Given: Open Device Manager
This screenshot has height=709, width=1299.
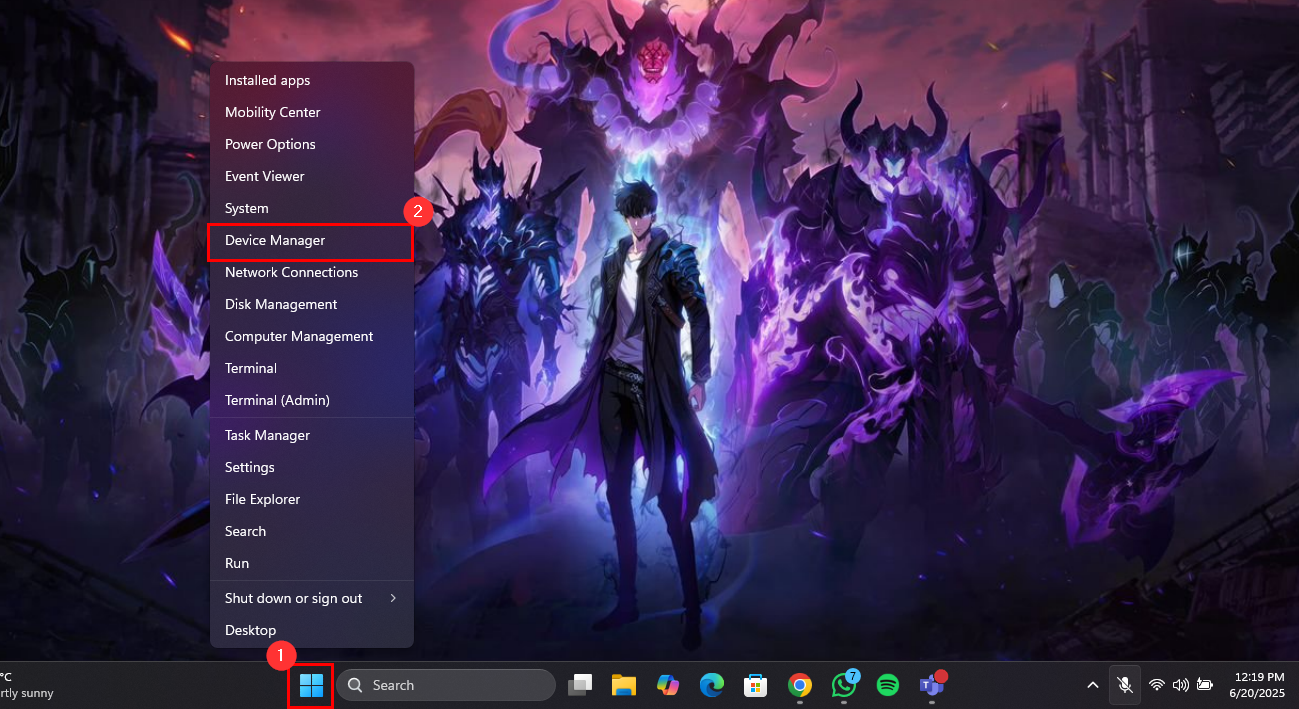Looking at the screenshot, I should point(312,240).
